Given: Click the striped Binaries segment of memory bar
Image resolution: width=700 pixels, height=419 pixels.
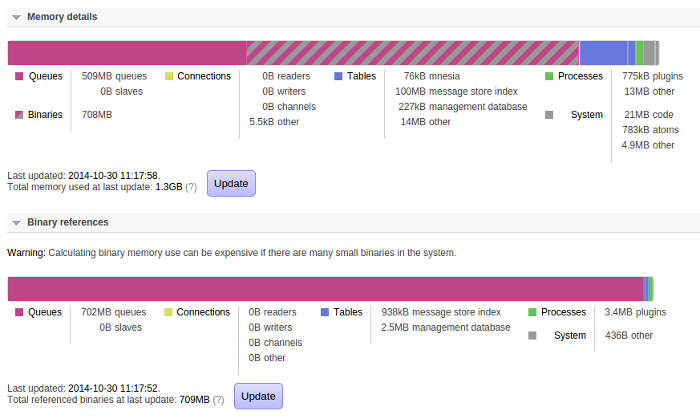Looking at the screenshot, I should [x=412, y=53].
